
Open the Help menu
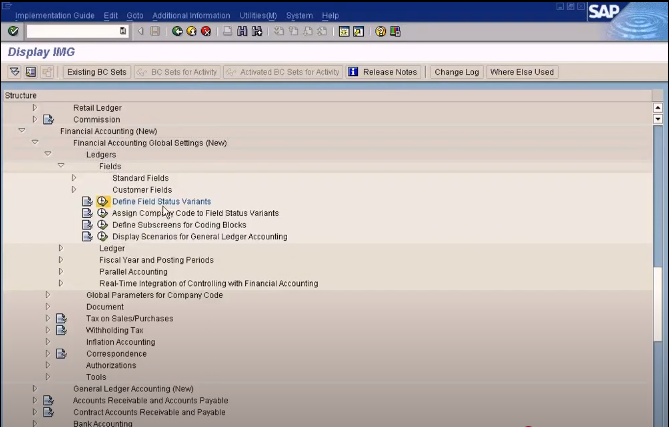click(330, 15)
